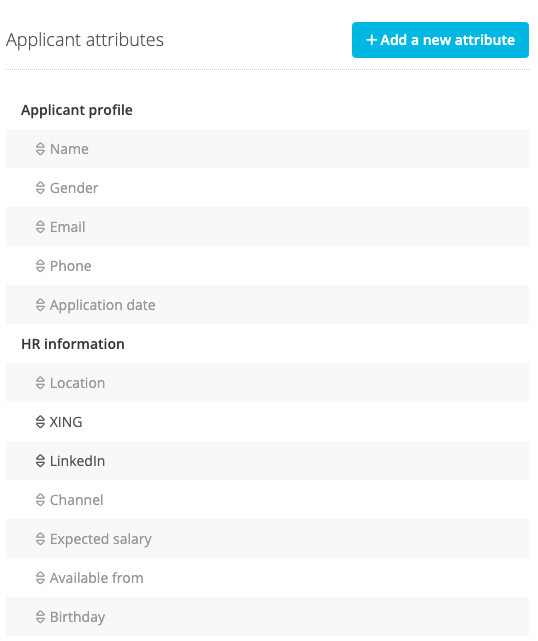Select the drag handle icon for Phone
538x641 pixels.
40,266
